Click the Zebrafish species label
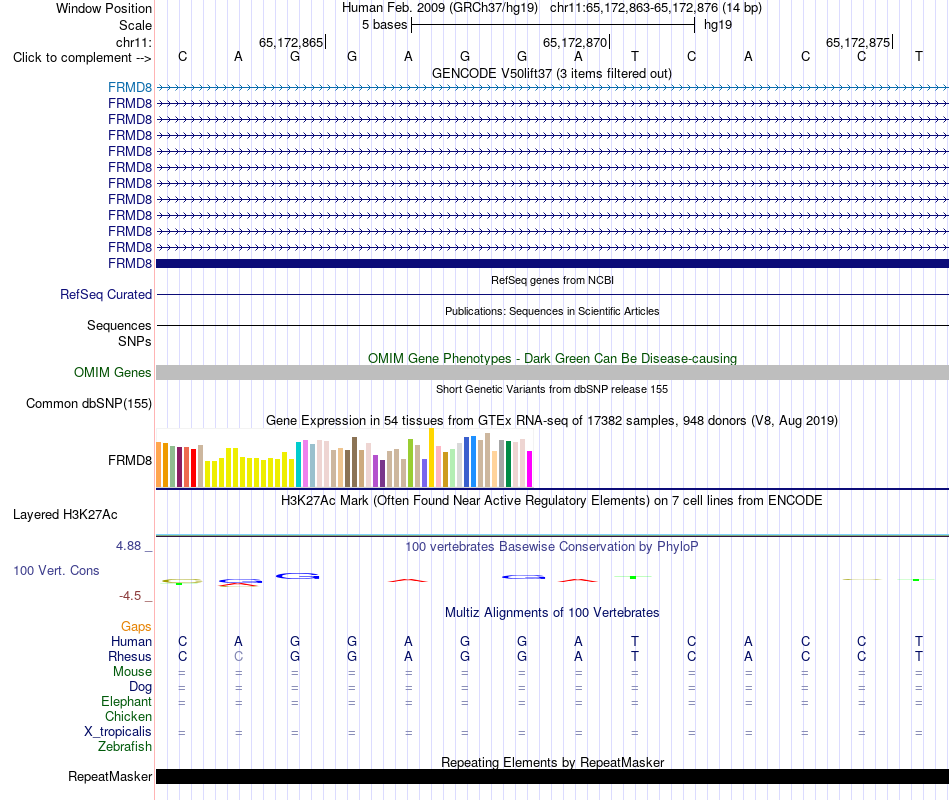This screenshot has width=950, height=800. point(125,747)
